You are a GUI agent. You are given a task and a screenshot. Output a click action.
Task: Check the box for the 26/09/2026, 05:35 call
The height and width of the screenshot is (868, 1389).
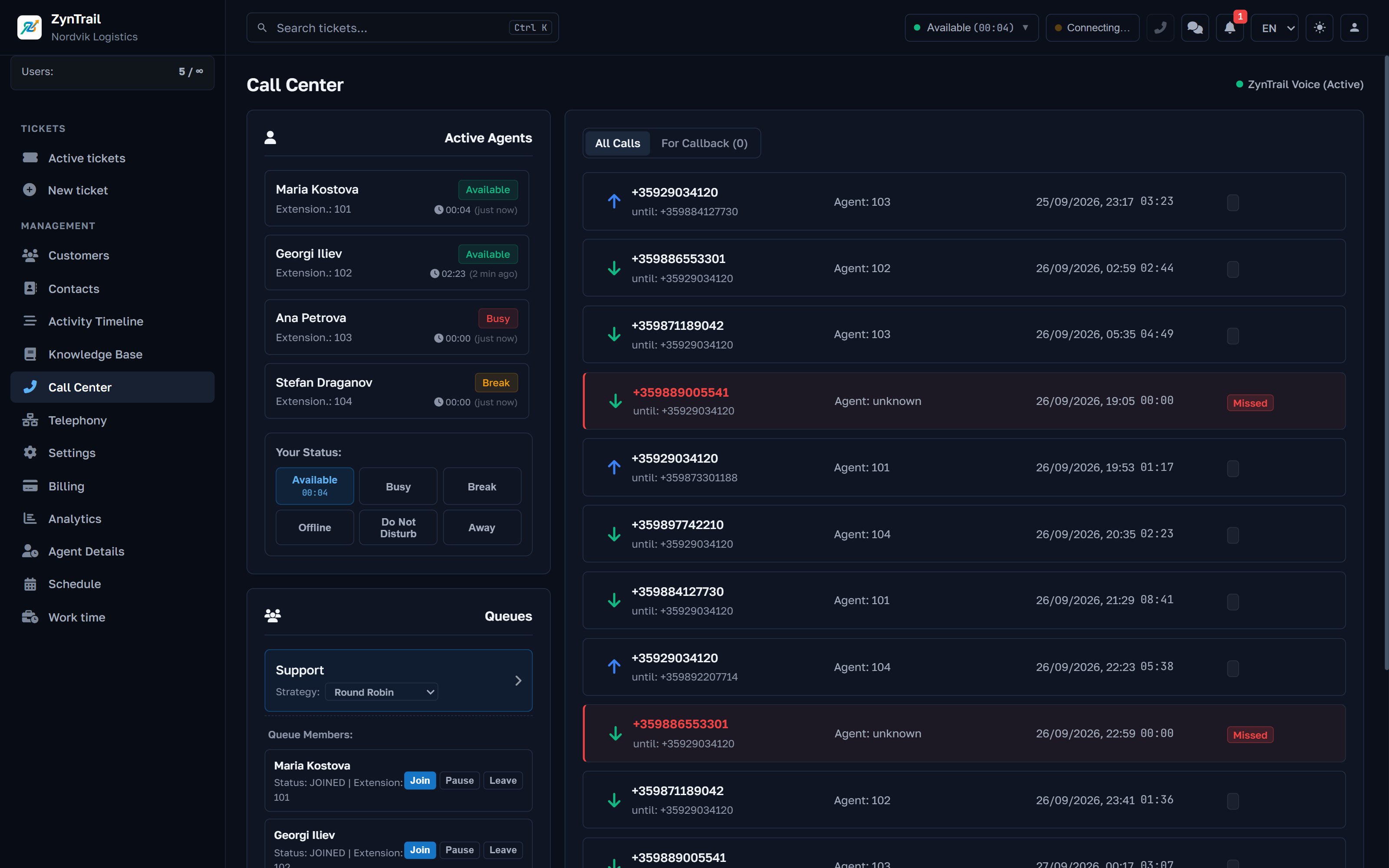1233,336
